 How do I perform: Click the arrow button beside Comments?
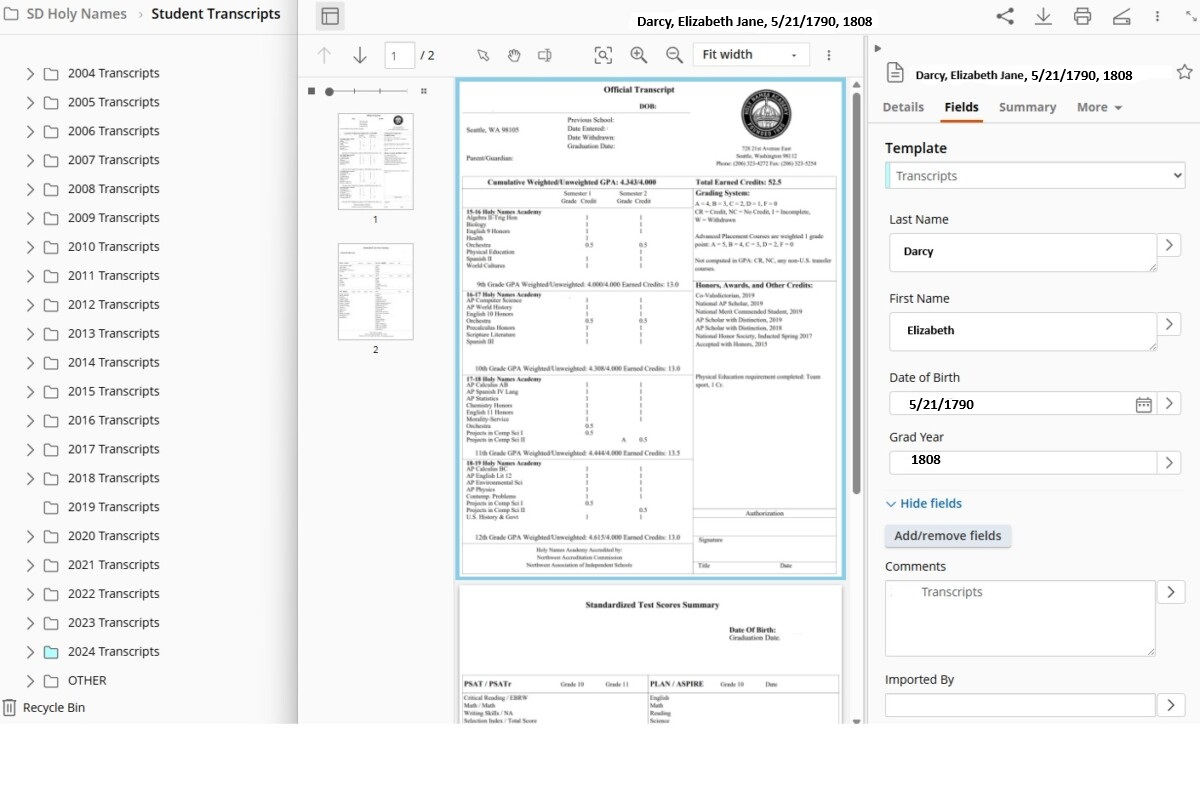(1171, 592)
